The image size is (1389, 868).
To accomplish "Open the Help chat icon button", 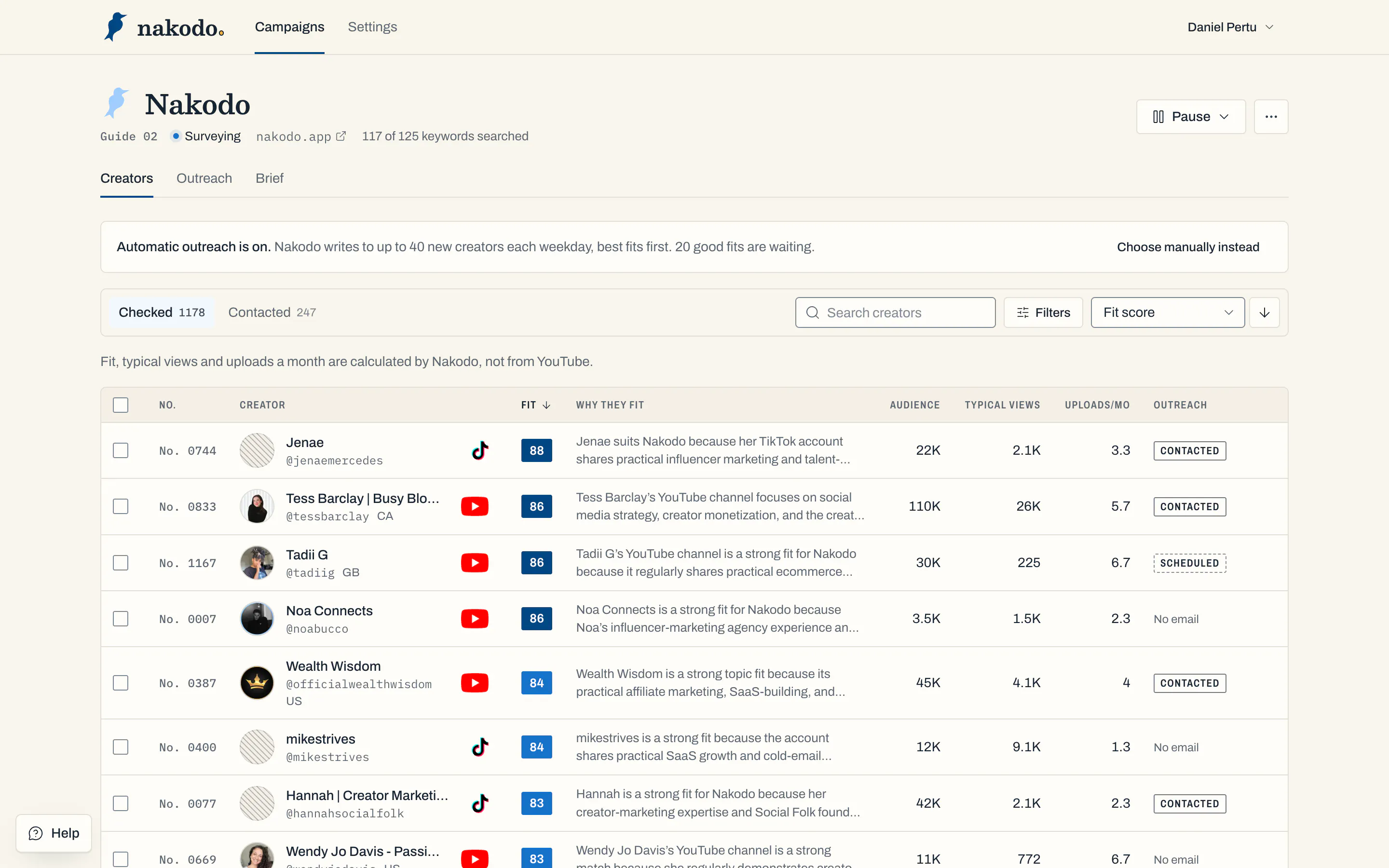I will coord(54,833).
